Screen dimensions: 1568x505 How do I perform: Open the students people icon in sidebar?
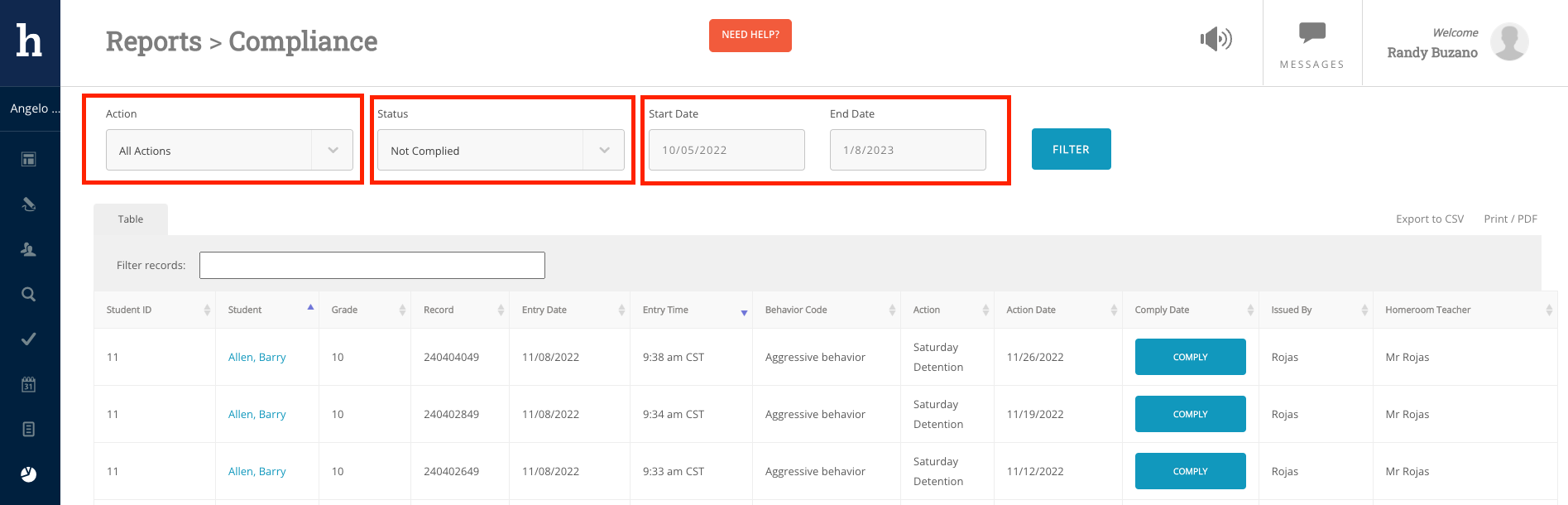29,249
